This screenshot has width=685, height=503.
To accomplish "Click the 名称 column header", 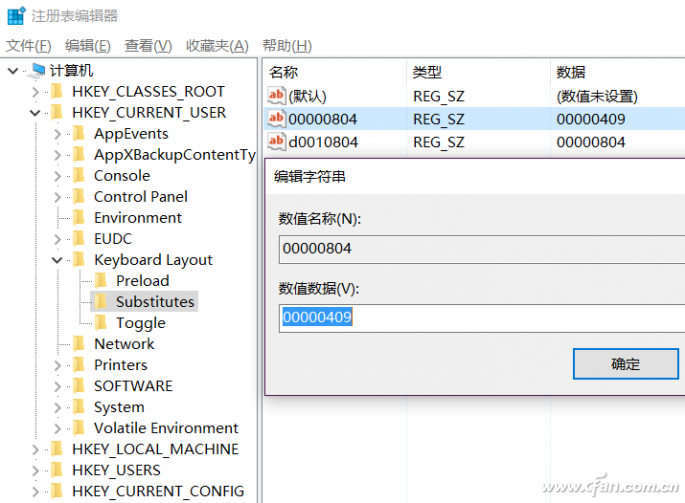I will [x=335, y=72].
